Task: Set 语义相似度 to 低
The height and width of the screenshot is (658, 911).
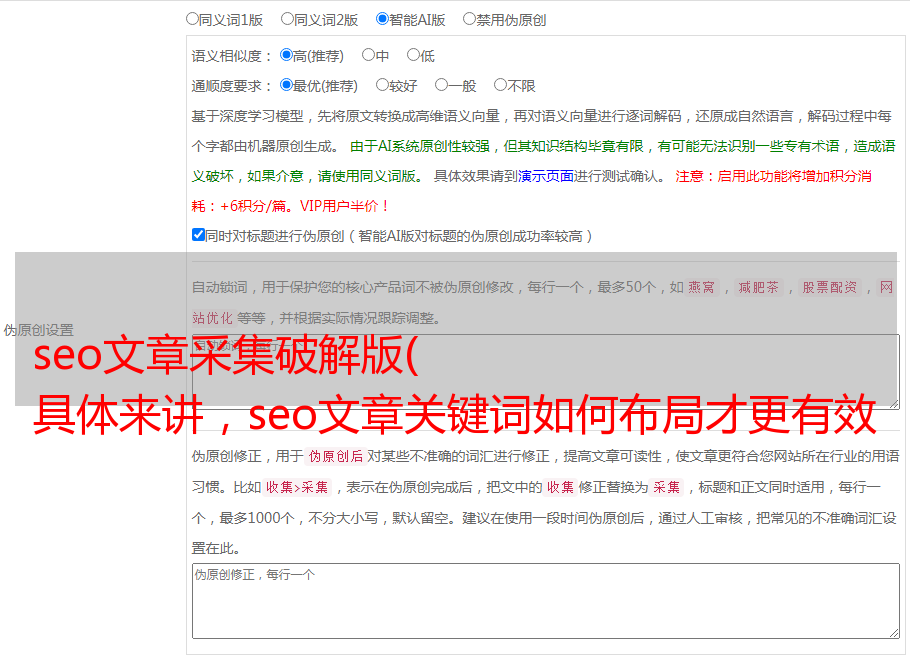Action: coord(413,55)
